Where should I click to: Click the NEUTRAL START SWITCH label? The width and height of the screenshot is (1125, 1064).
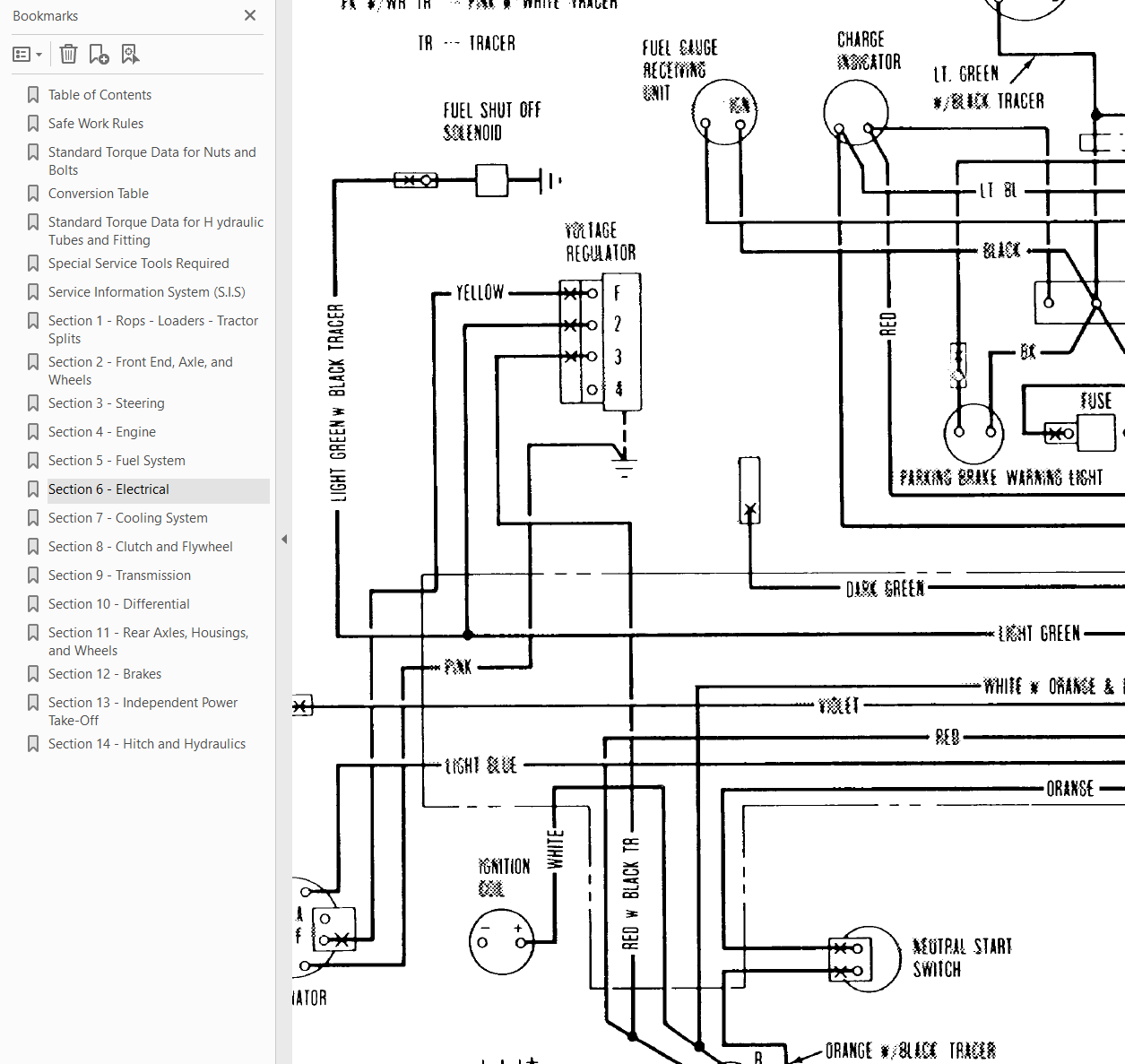962,958
